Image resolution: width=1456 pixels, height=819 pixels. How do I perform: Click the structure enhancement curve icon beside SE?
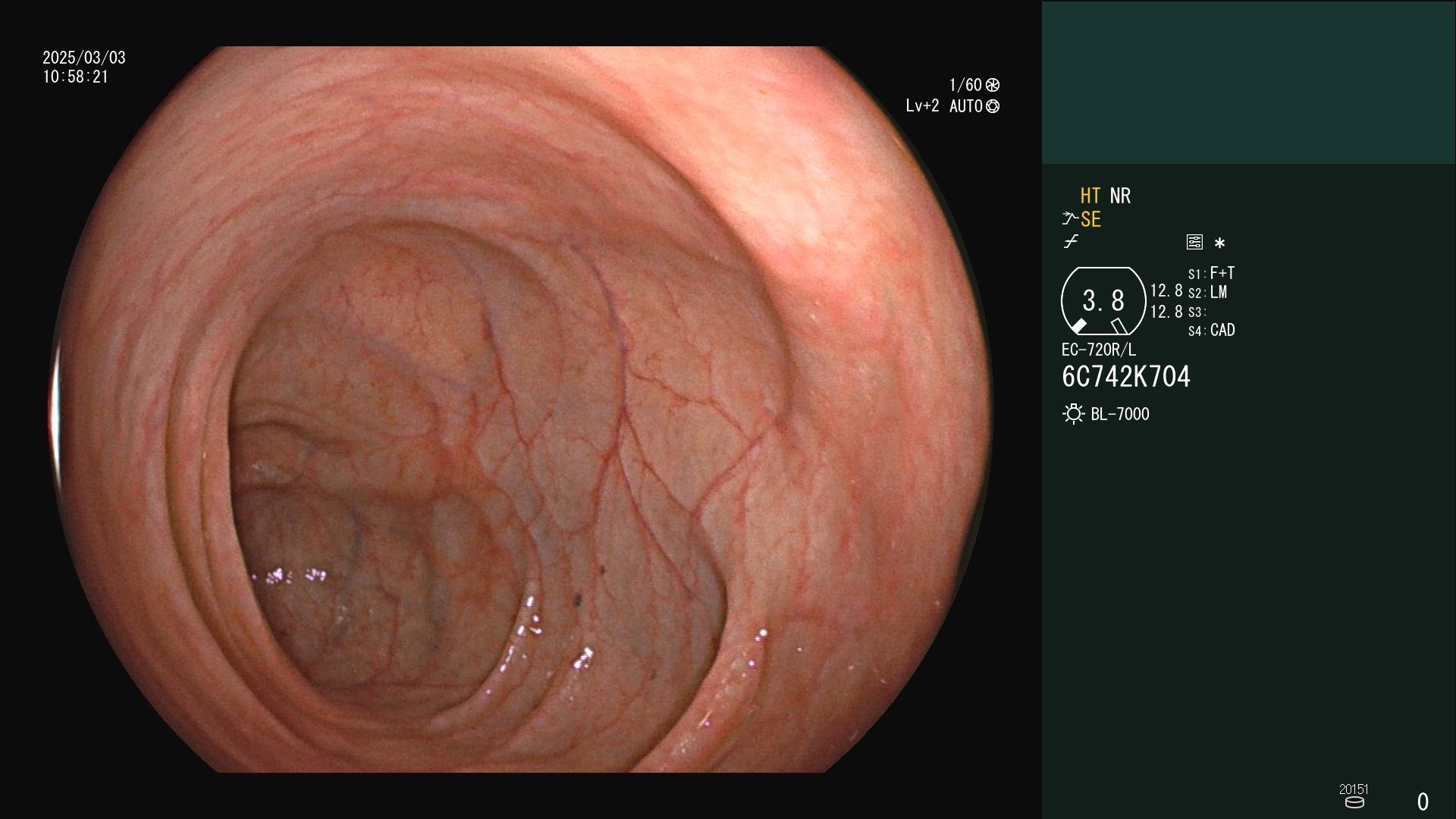[1070, 218]
